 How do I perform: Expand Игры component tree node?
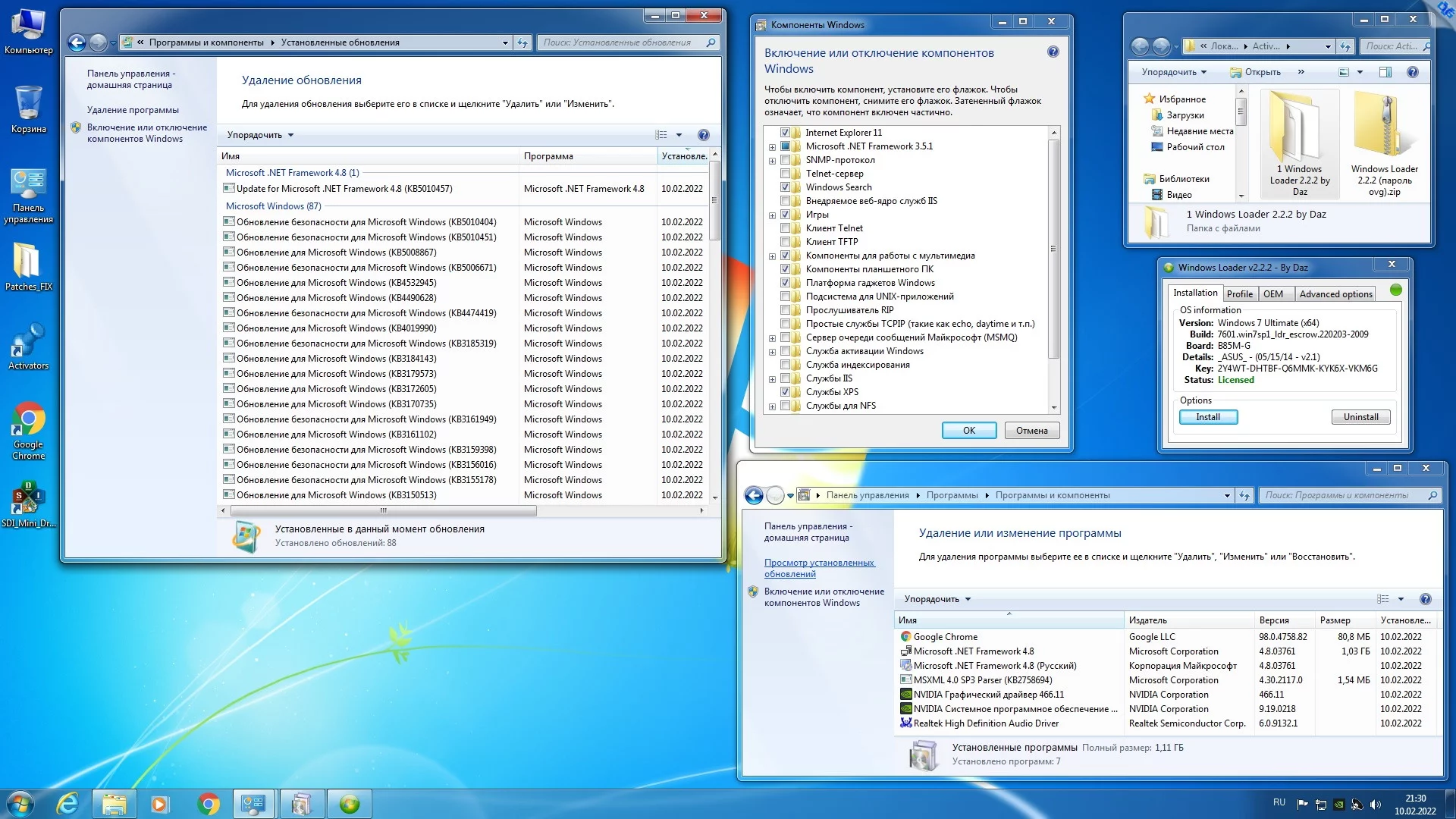coord(772,215)
